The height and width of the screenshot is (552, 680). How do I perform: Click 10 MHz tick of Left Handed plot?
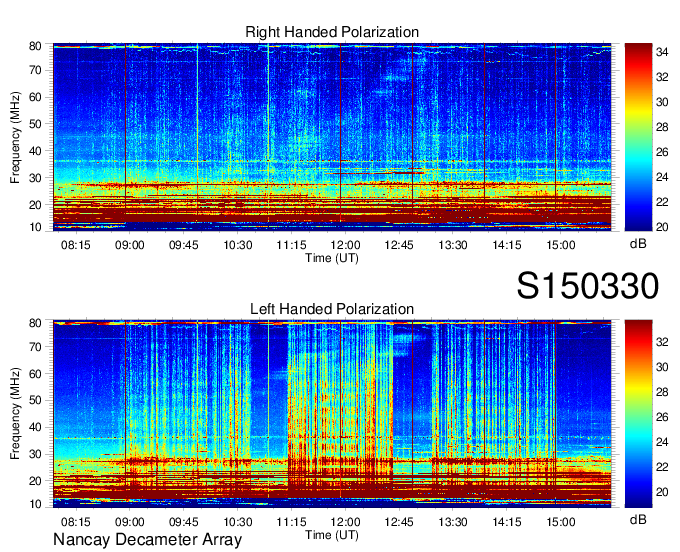(35, 504)
